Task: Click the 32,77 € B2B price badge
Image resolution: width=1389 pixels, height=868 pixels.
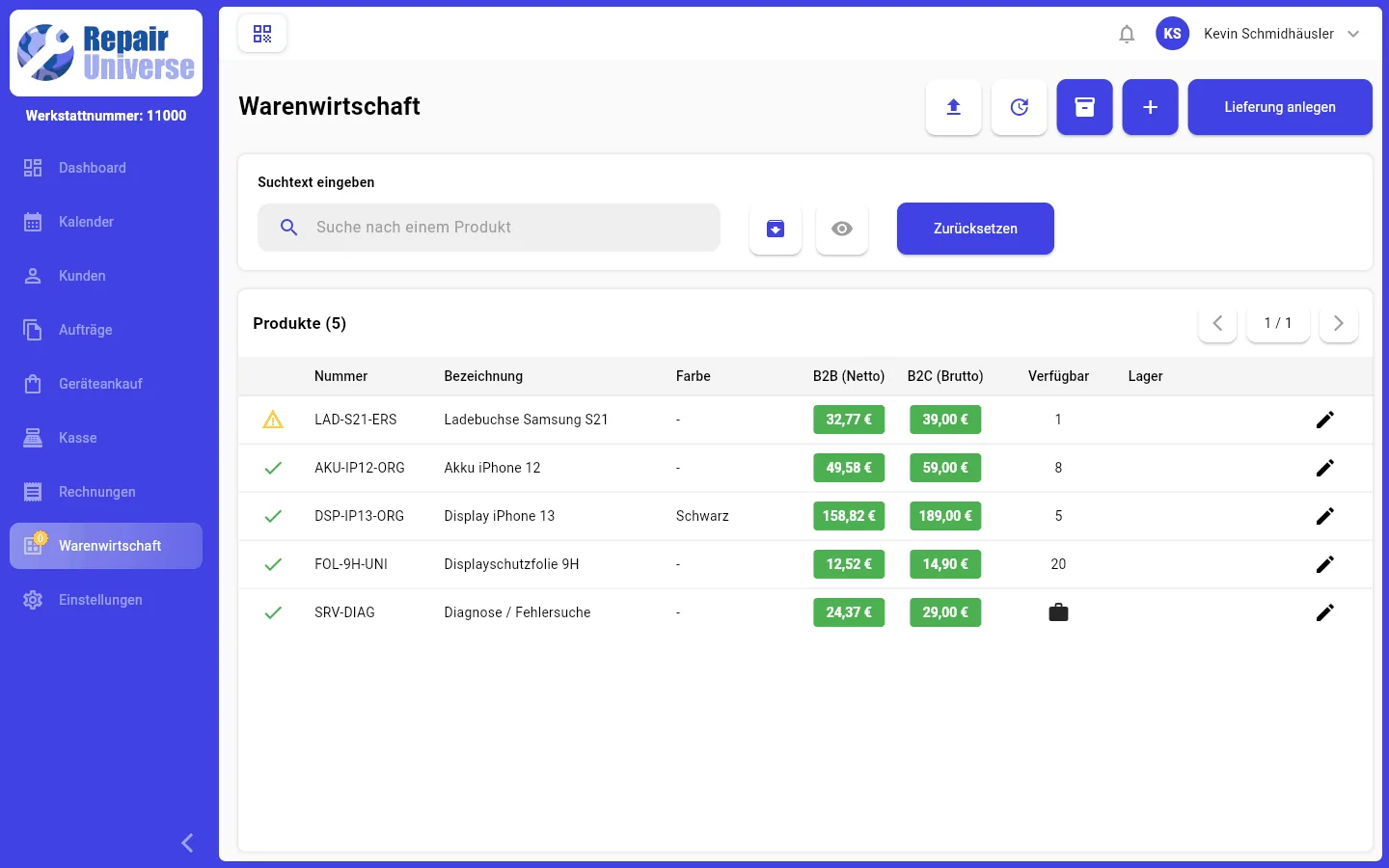Action: (849, 420)
